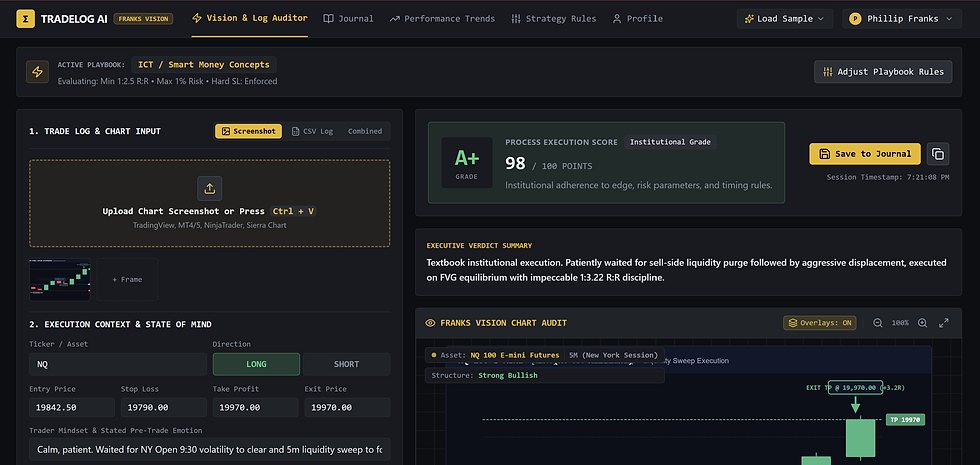
Task: Click the Structure: Strong Bullish label
Action: pos(484,376)
